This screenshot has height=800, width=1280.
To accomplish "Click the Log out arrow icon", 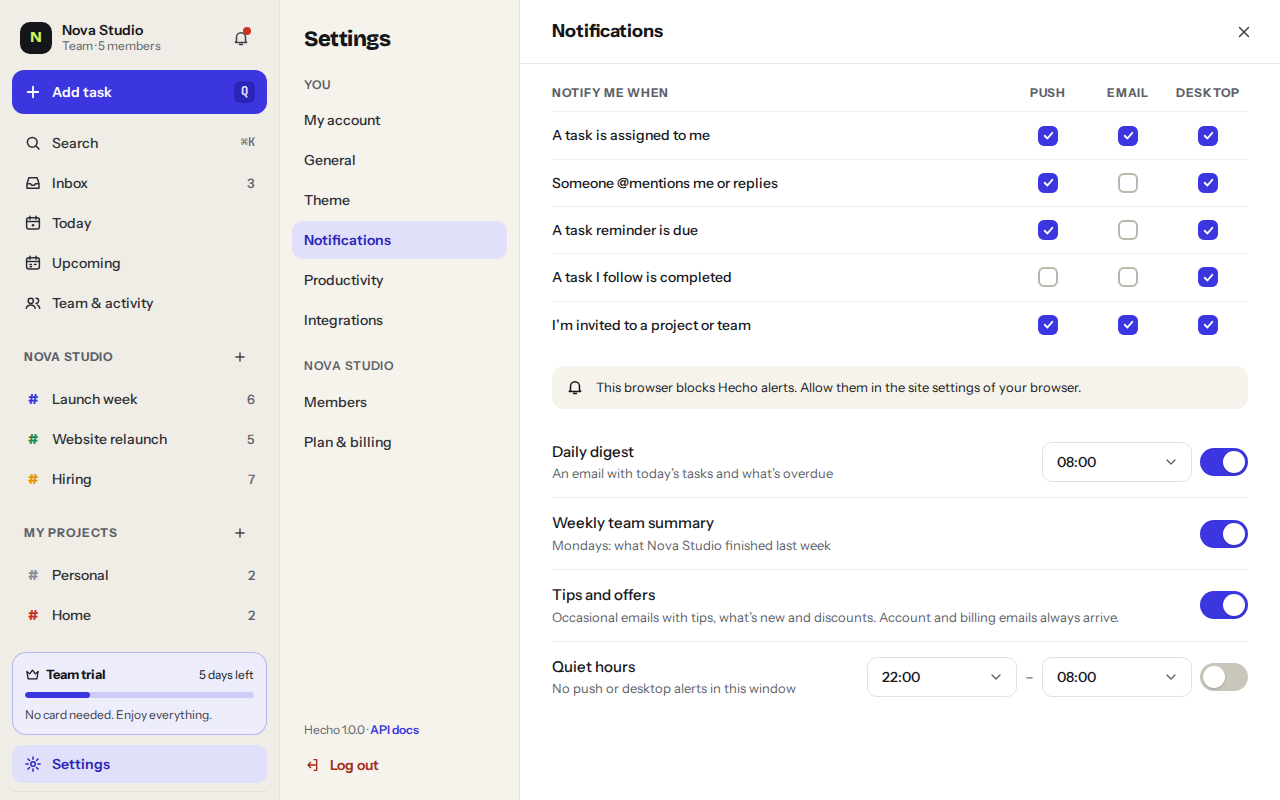I will point(313,765).
